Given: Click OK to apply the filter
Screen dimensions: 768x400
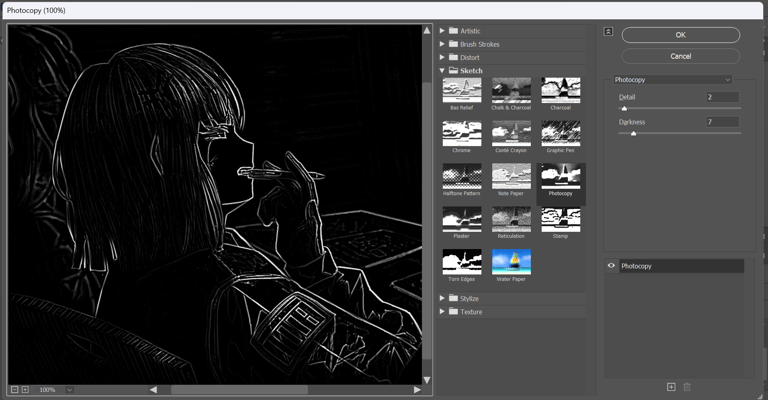Looking at the screenshot, I should [x=681, y=35].
